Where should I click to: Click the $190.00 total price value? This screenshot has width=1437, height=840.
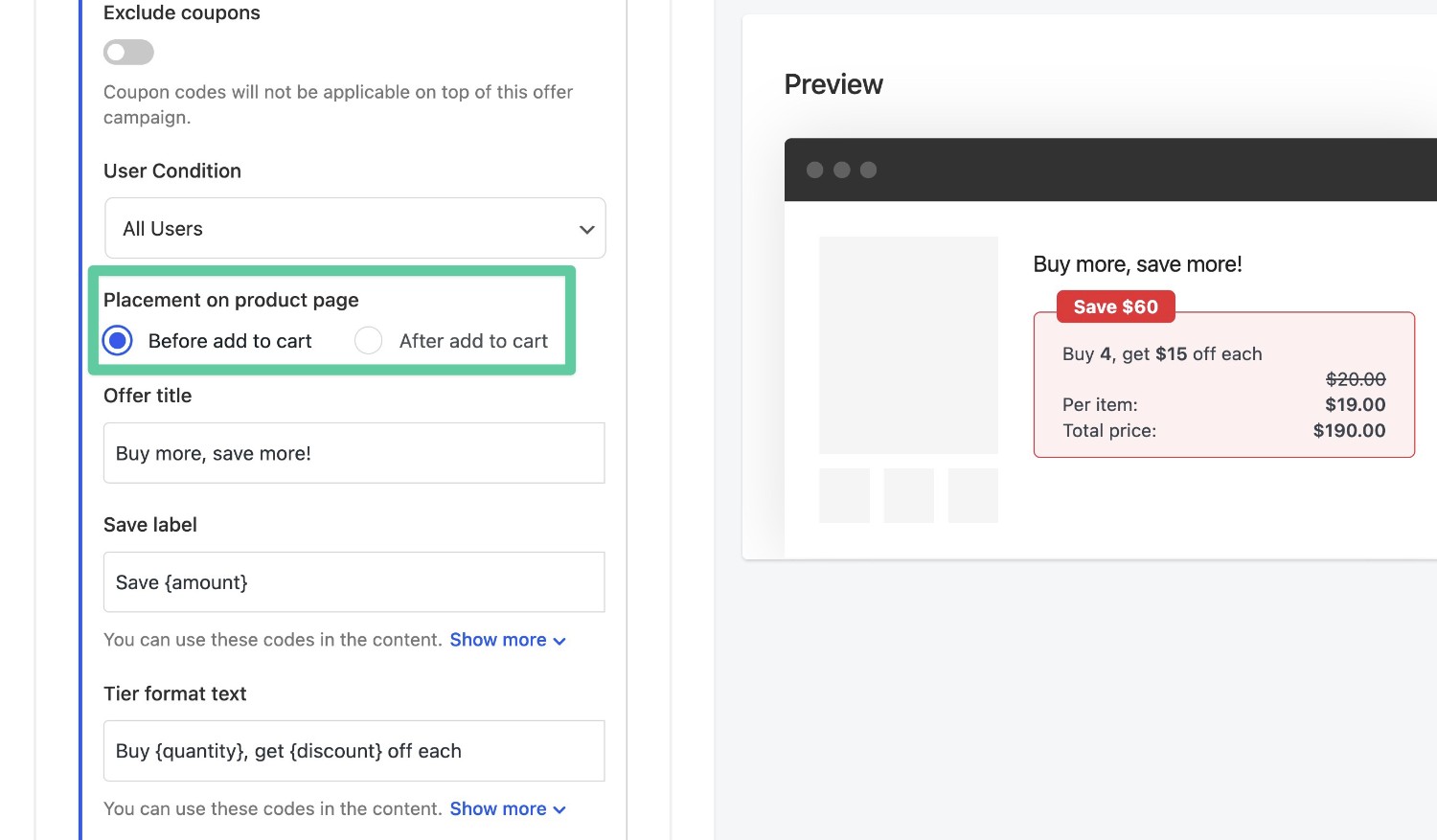[x=1349, y=431]
